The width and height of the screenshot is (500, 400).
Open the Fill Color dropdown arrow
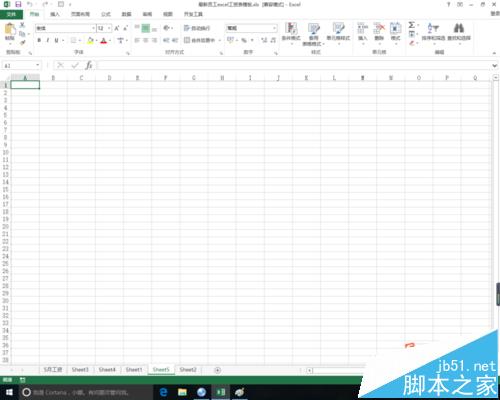[x=97, y=41]
